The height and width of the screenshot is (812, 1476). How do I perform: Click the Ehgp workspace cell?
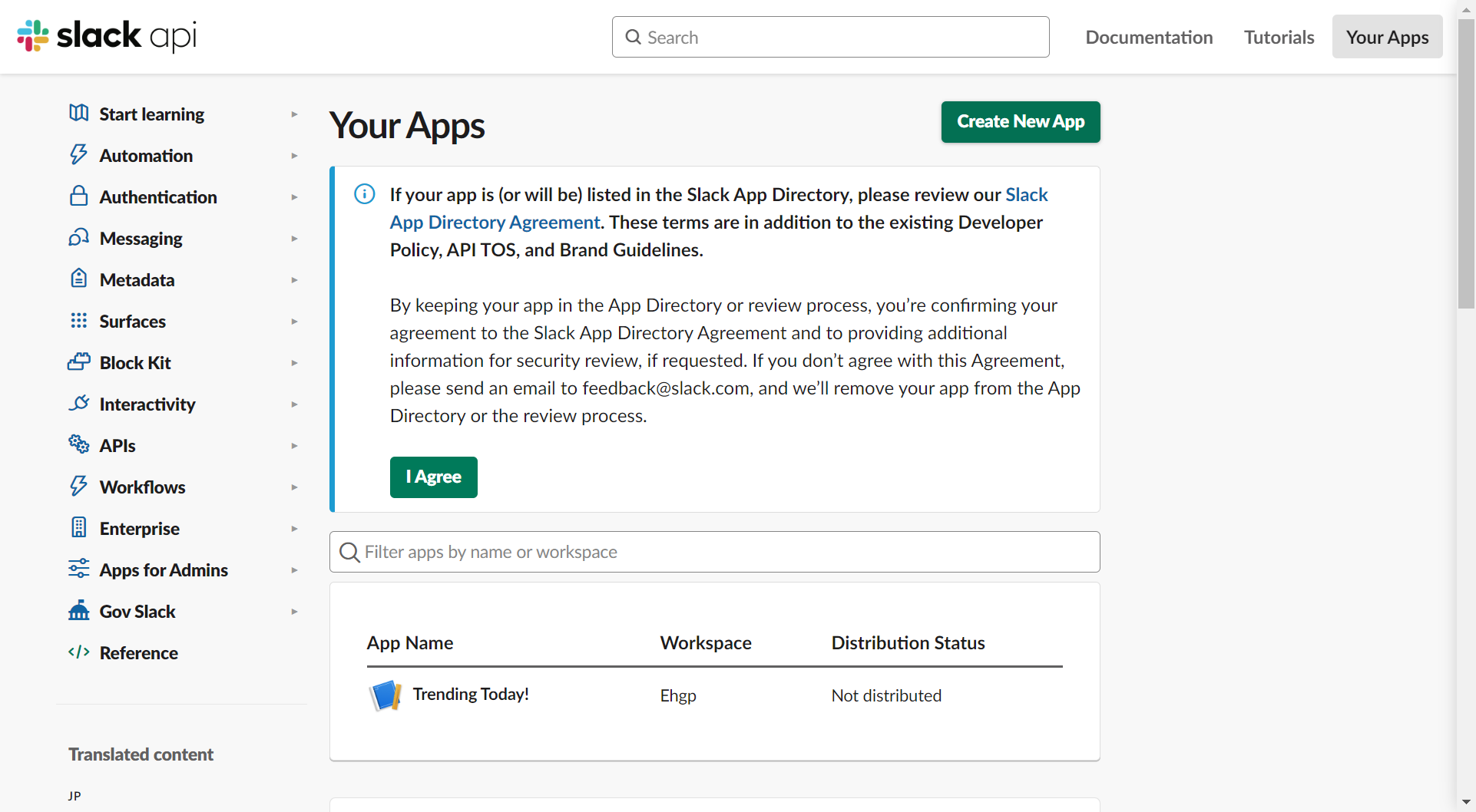click(x=678, y=696)
